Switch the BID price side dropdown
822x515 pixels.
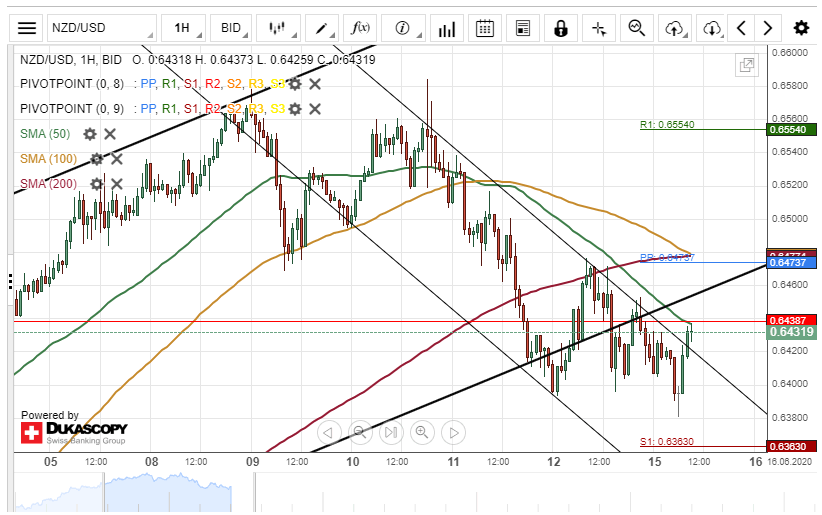pos(231,28)
